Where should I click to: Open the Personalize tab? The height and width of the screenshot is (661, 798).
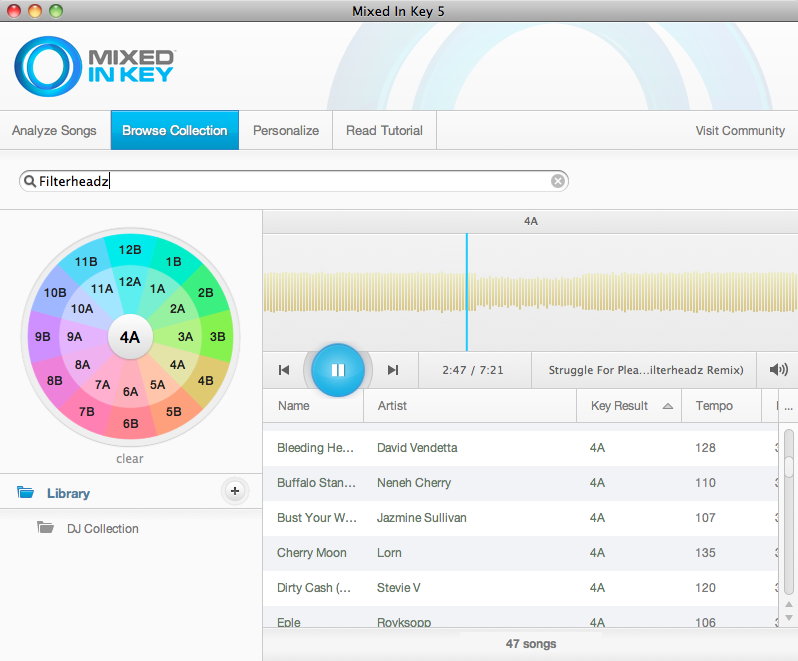click(x=286, y=130)
